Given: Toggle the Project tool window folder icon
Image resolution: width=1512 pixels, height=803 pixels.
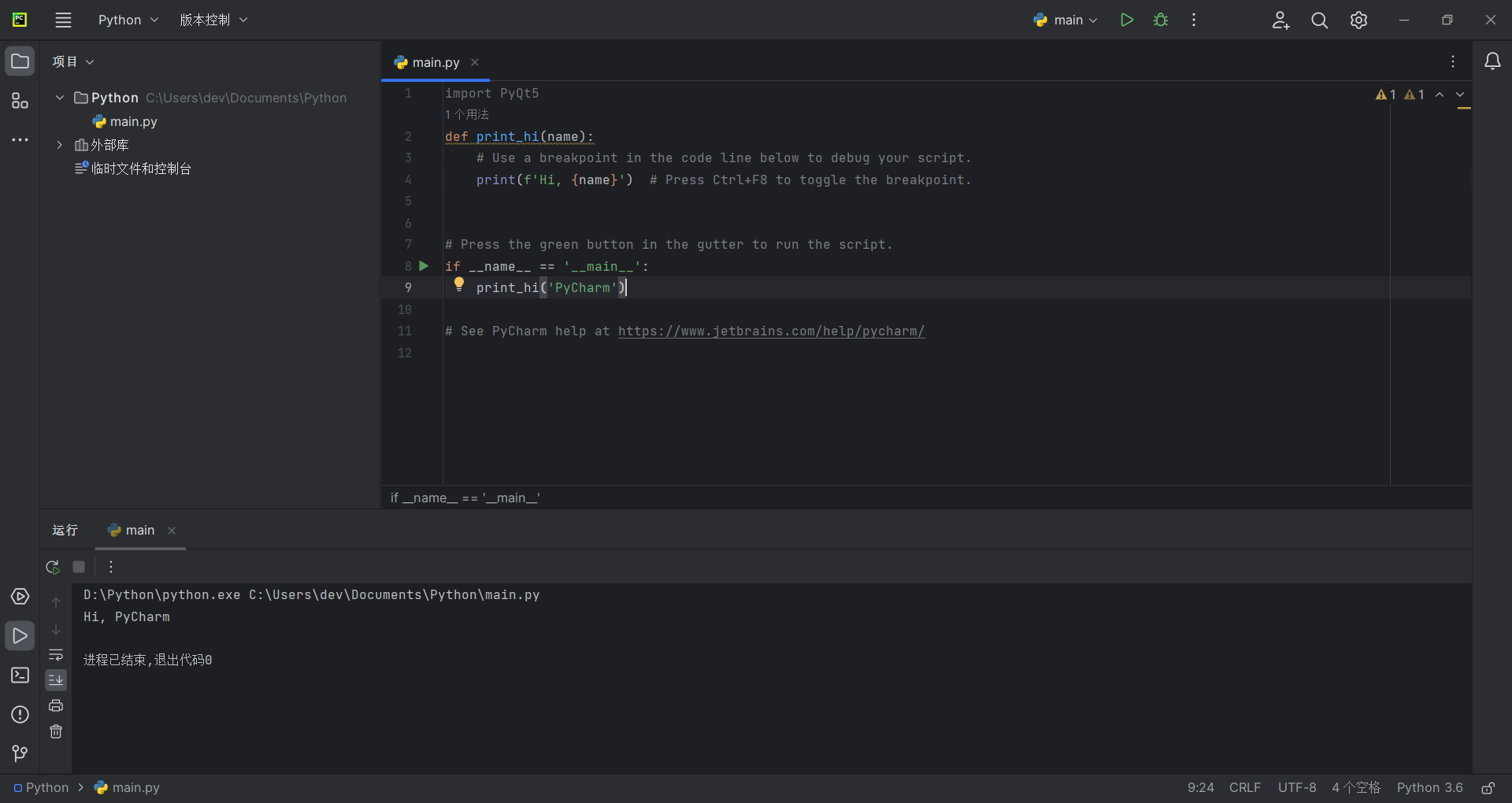Looking at the screenshot, I should tap(20, 61).
